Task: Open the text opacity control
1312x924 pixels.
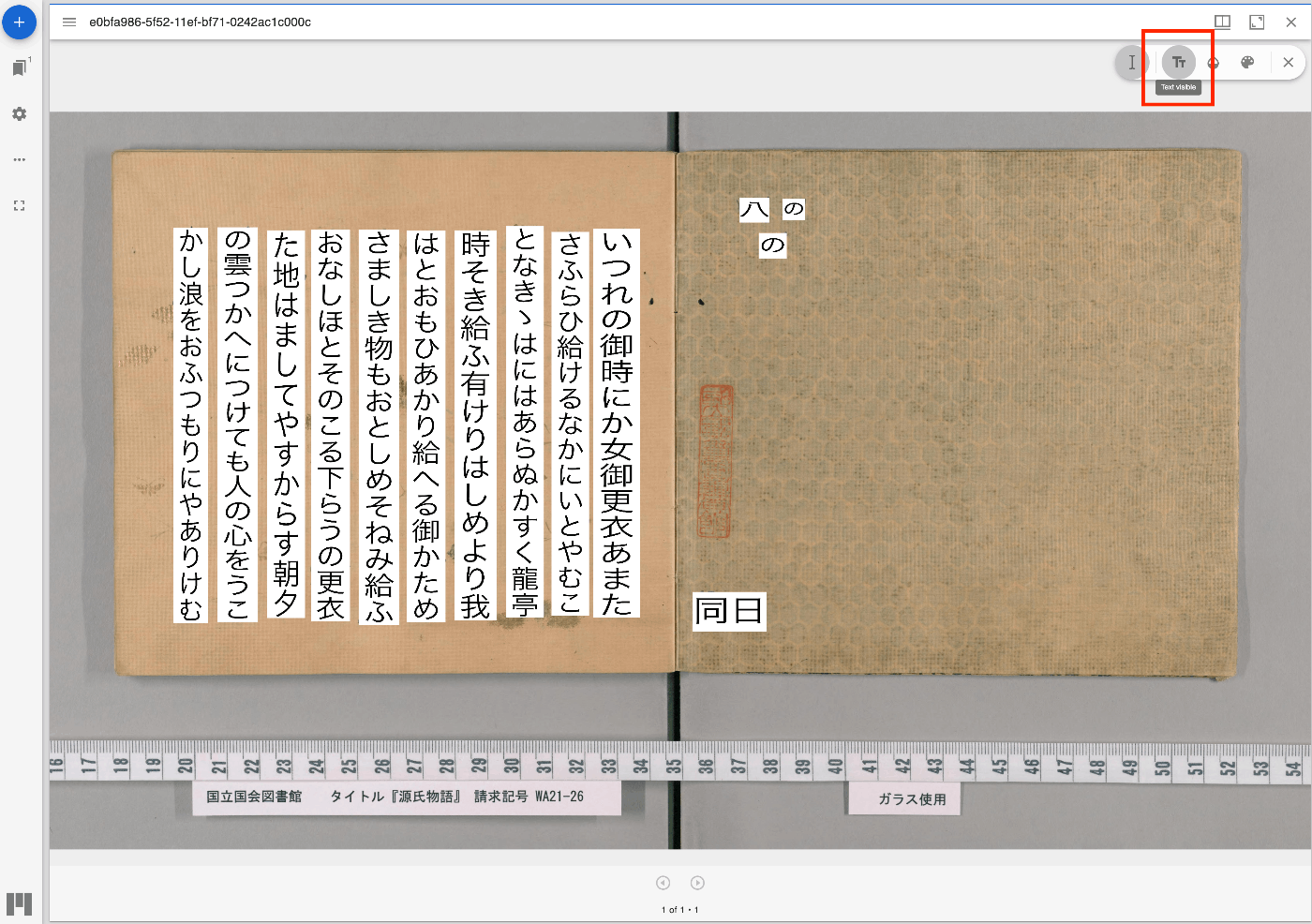Action: [1214, 63]
